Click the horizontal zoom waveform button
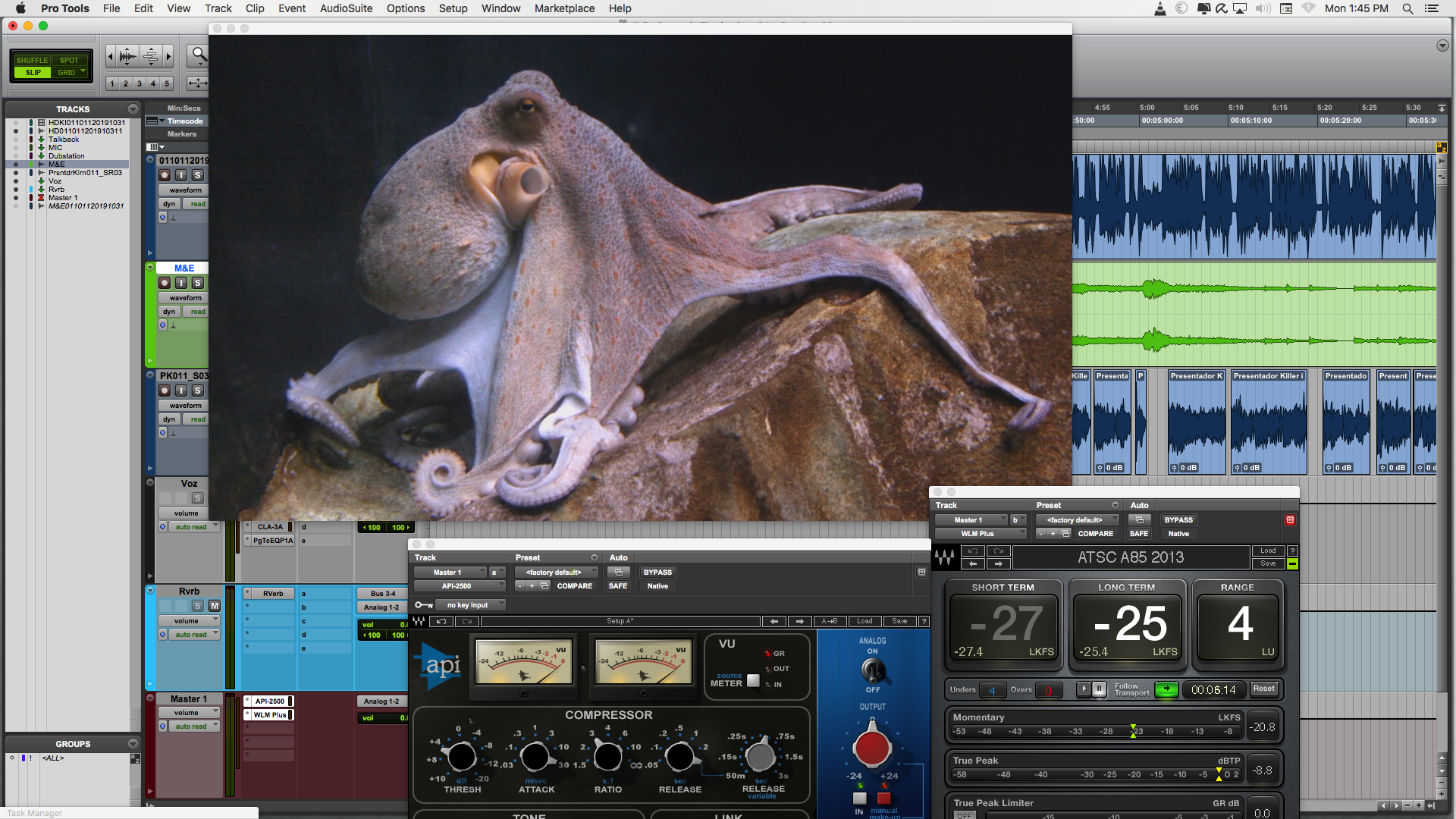This screenshot has width=1456, height=819. click(128, 56)
